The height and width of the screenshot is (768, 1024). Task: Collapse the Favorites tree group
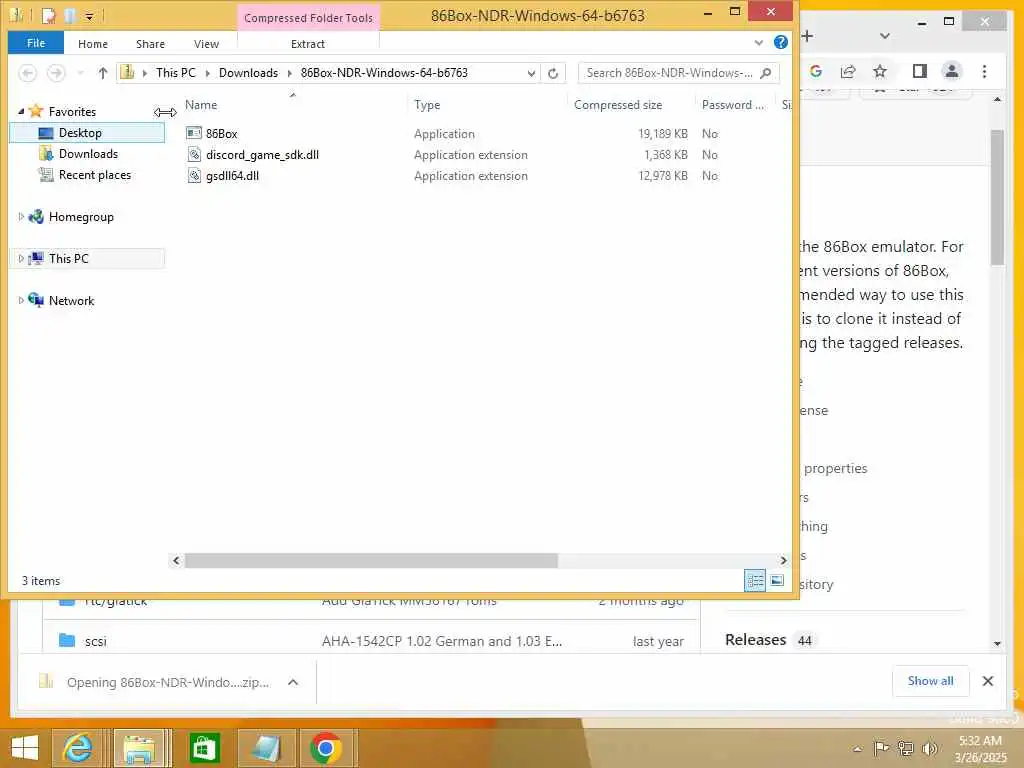click(x=21, y=112)
